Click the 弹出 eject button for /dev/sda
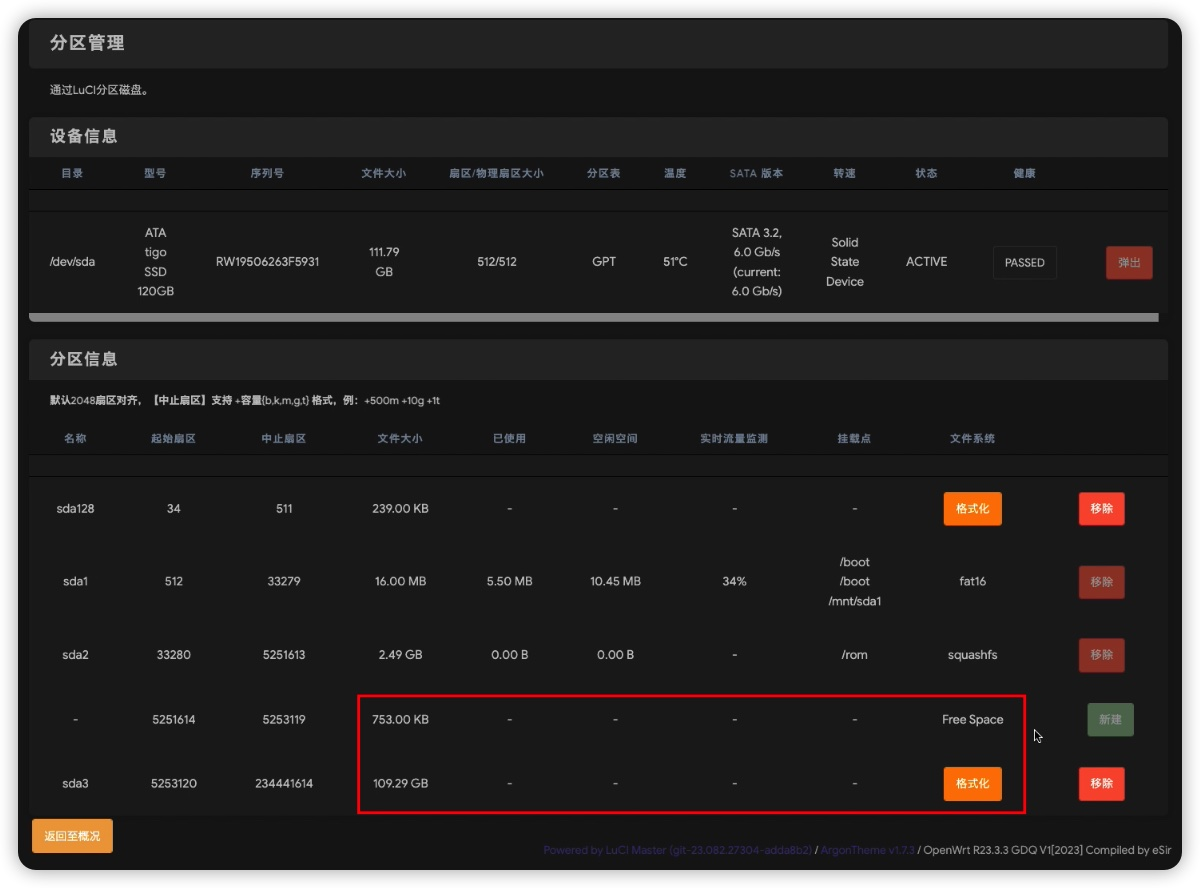1200x888 pixels. coord(1129,263)
